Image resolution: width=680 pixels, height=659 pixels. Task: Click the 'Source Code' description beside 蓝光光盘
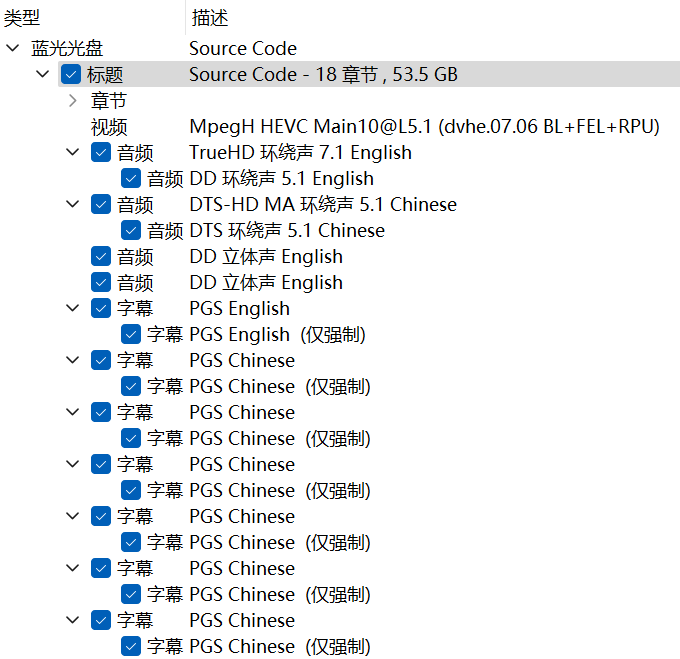tap(243, 48)
